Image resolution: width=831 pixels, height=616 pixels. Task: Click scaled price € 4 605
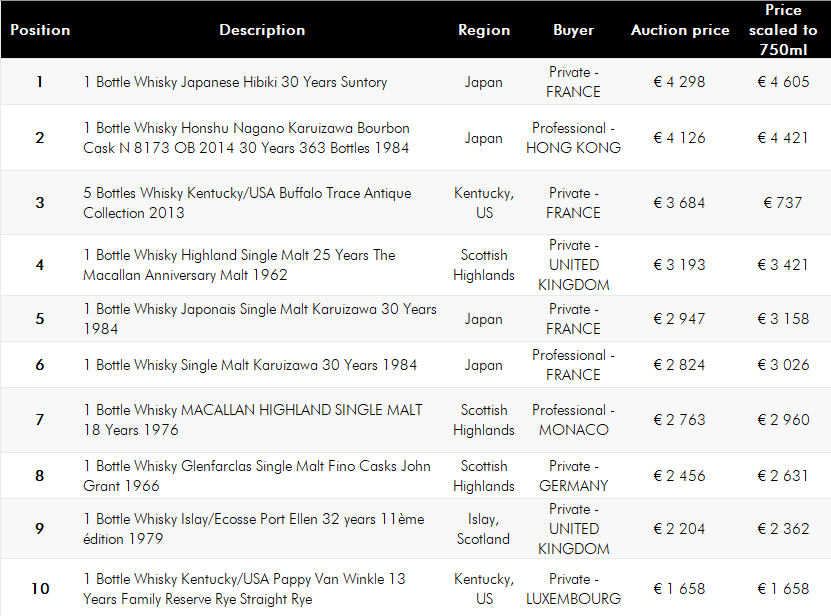pyautogui.click(x=783, y=82)
